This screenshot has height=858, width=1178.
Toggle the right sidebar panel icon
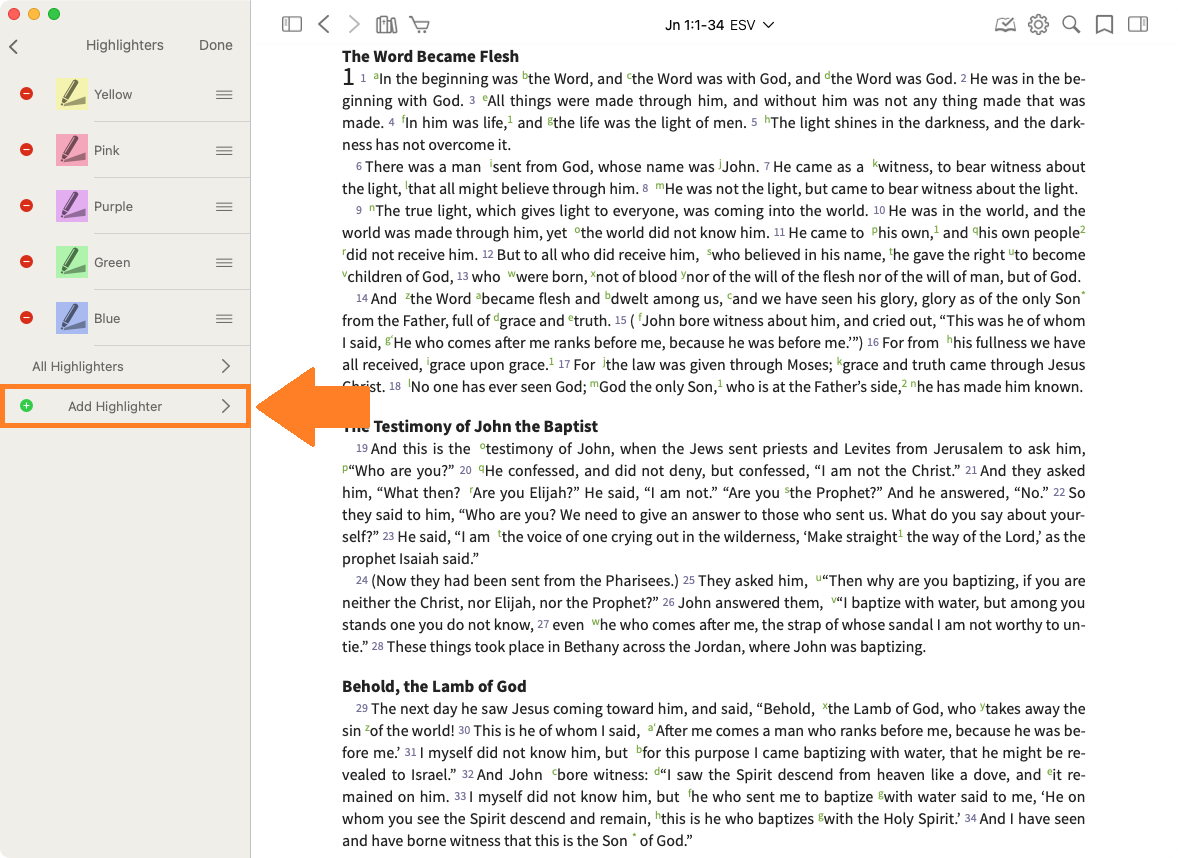tap(1138, 25)
